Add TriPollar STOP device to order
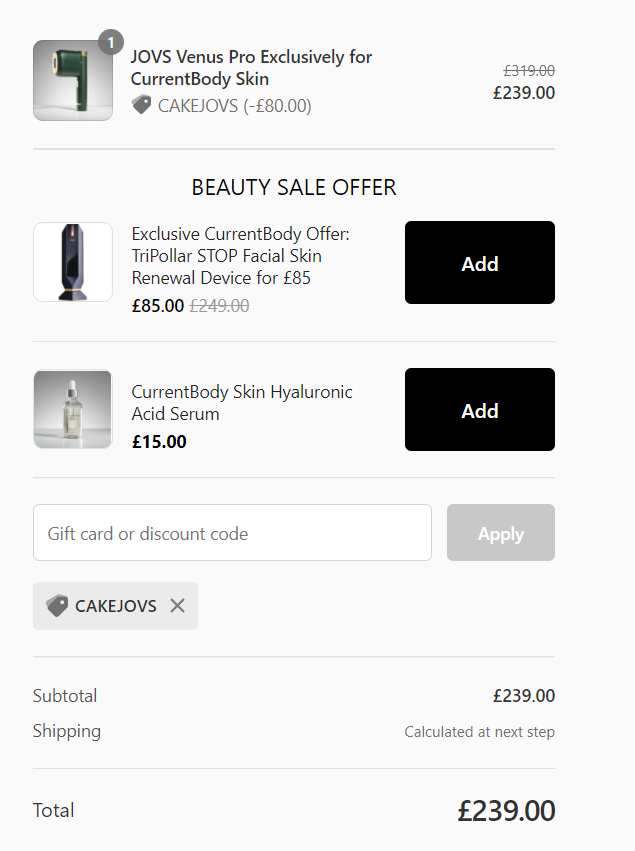The image size is (635, 851). pos(480,263)
